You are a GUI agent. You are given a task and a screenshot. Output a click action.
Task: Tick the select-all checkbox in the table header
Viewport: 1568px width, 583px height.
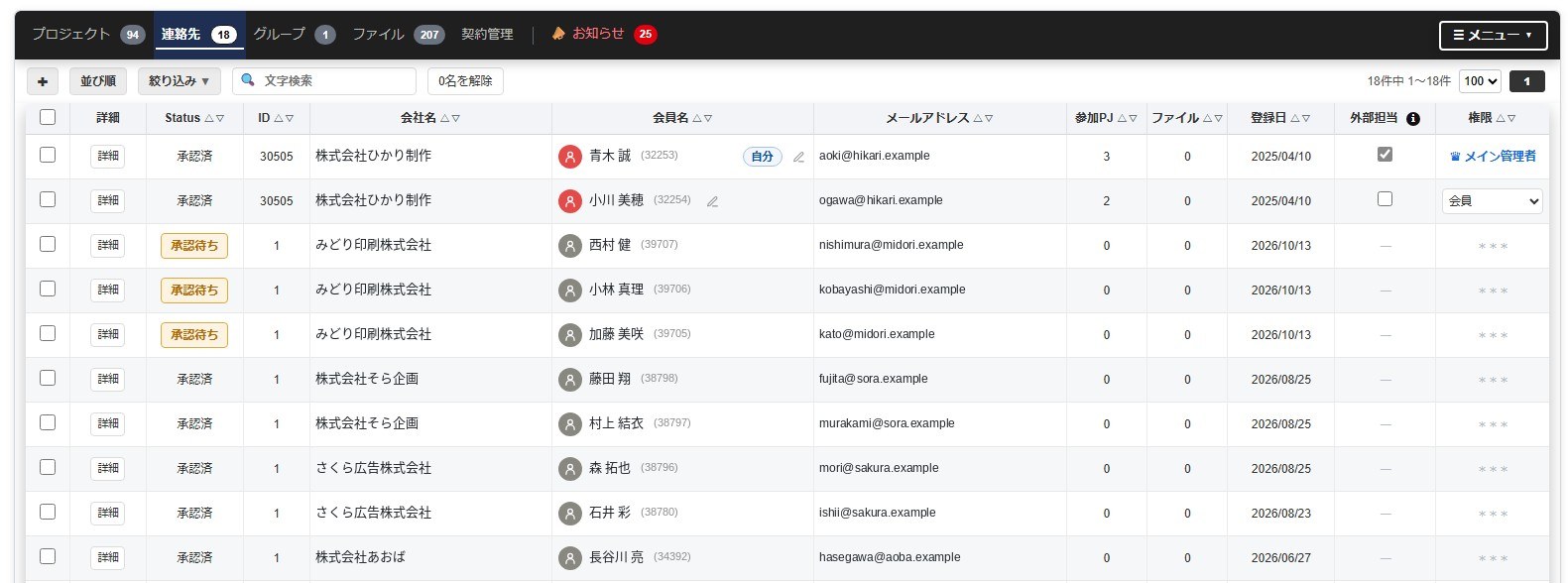pyautogui.click(x=48, y=117)
